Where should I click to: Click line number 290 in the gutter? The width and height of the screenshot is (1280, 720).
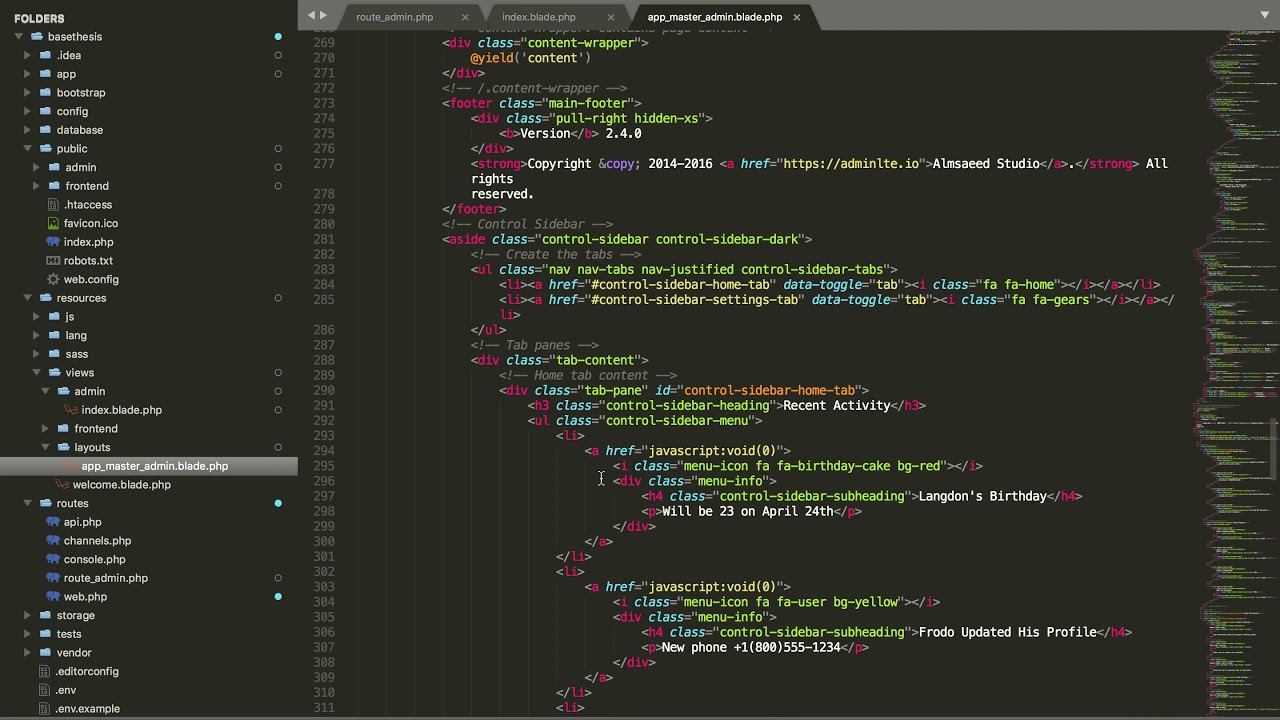(x=324, y=391)
